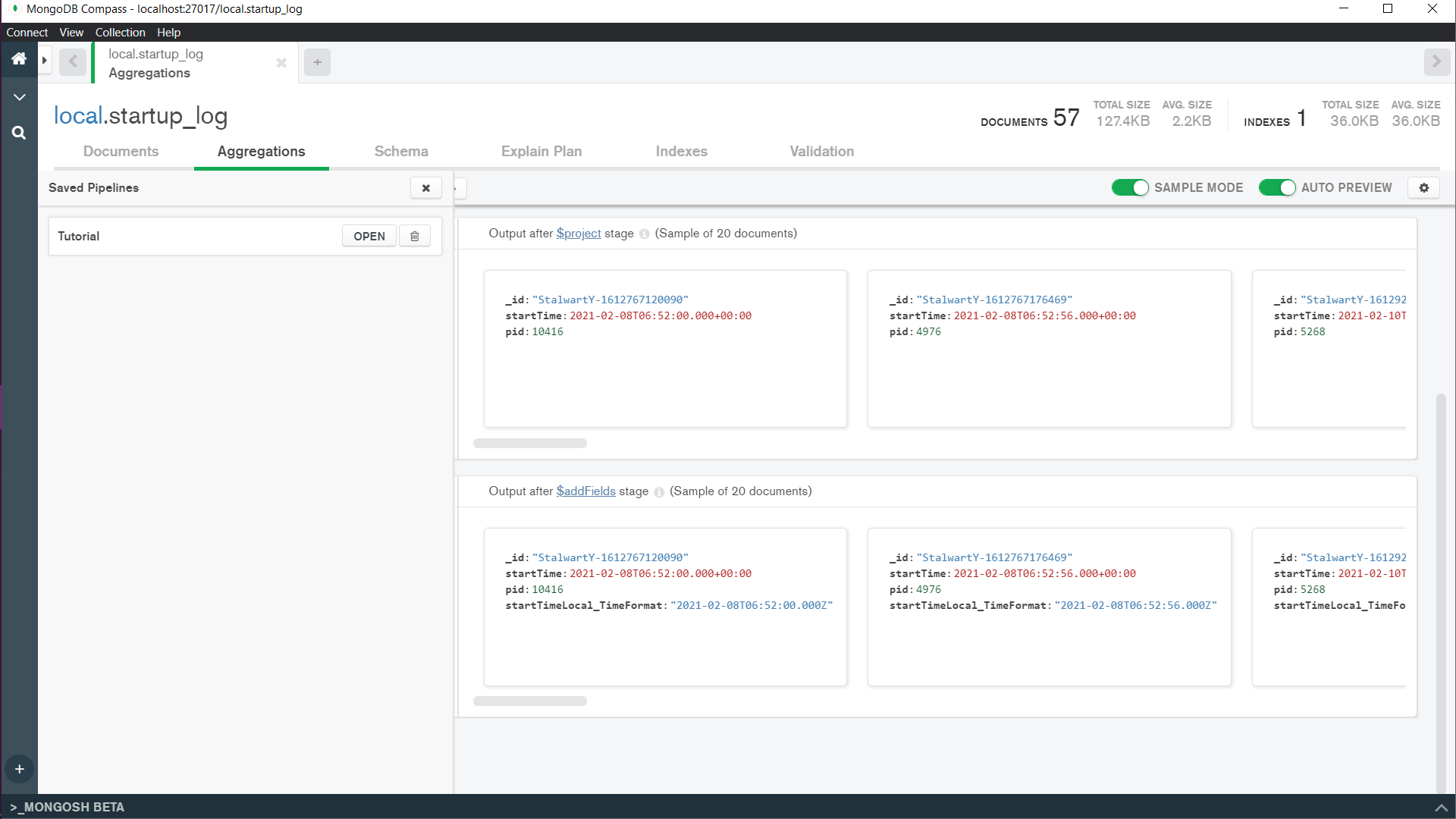
Task: Delete the Tutorial pipeline with trash icon
Action: 415,236
